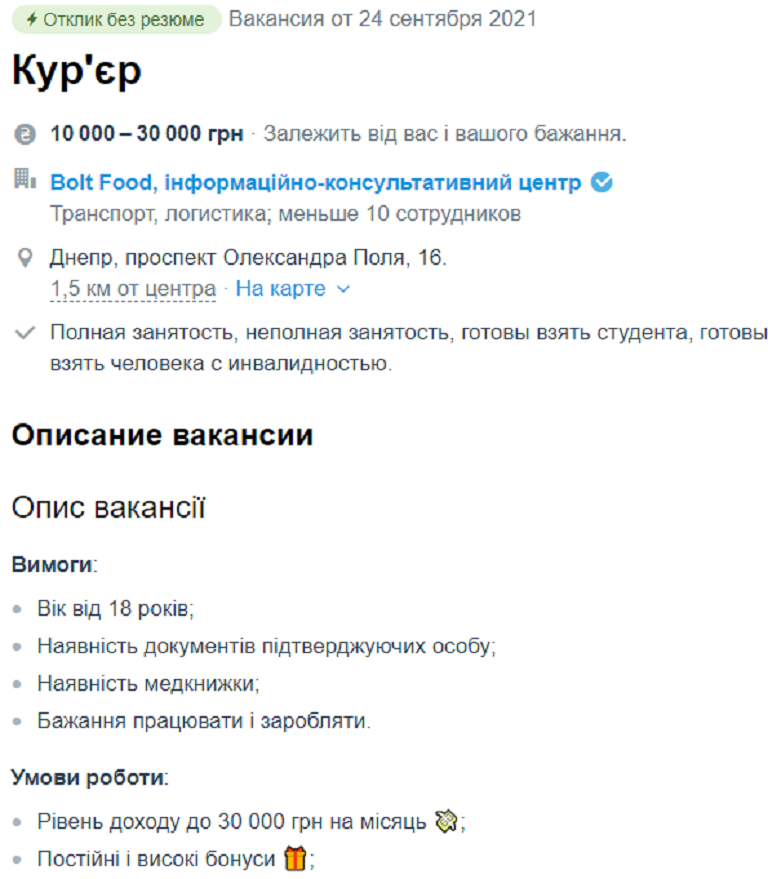Click the Отклик без резюме badge
The width and height of the screenshot is (768, 879).
pyautogui.click(x=102, y=19)
